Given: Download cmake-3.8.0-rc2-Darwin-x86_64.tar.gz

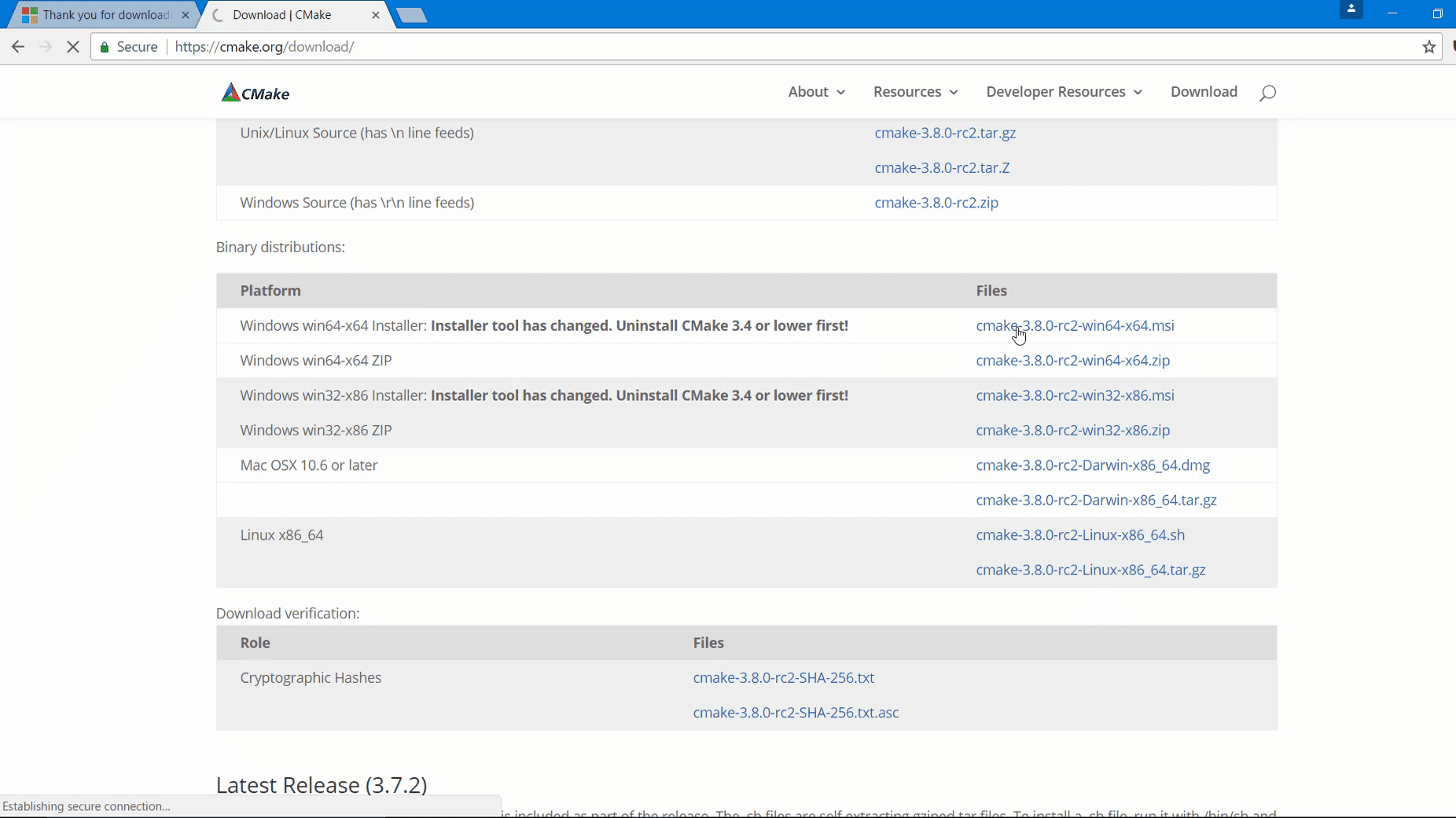Looking at the screenshot, I should [1096, 501].
